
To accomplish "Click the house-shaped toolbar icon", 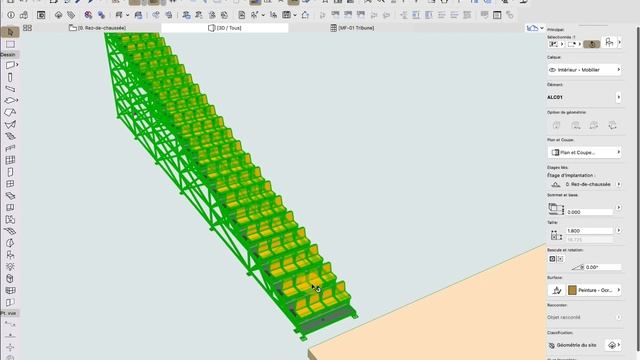I will [305, 15].
